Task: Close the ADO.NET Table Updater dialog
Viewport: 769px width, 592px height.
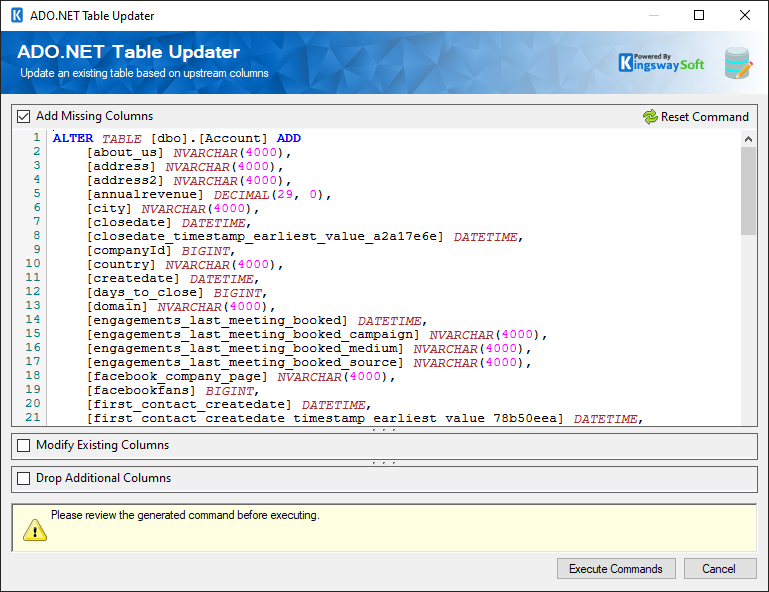Action: (x=745, y=16)
